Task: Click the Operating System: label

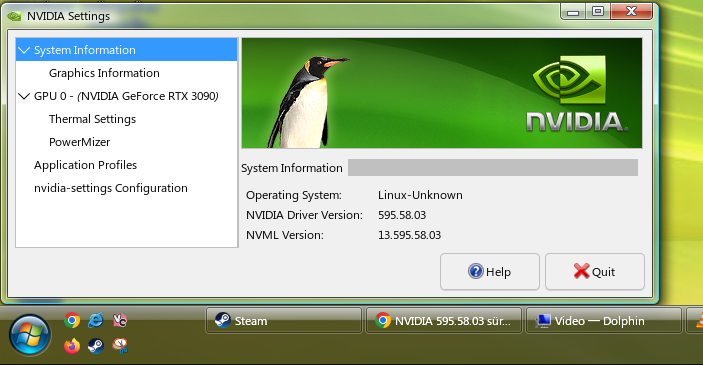Action: (294, 195)
